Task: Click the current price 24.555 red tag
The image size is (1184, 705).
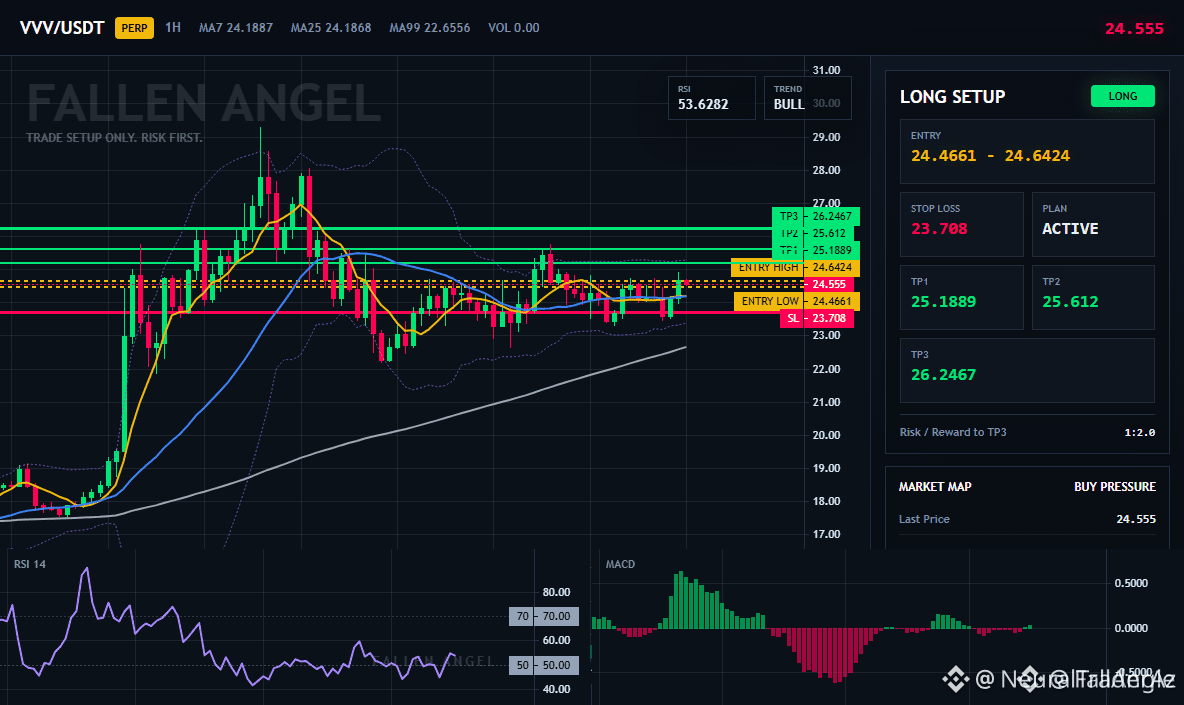Action: (829, 285)
